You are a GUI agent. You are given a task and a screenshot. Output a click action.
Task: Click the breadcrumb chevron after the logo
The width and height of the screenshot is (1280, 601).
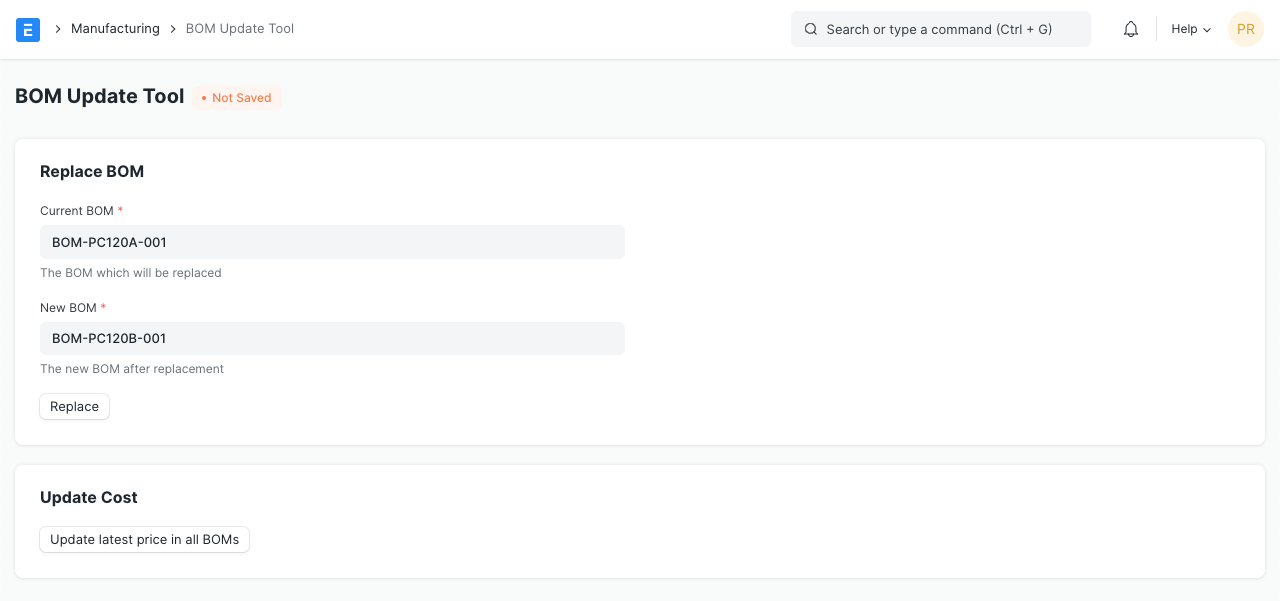(58, 29)
